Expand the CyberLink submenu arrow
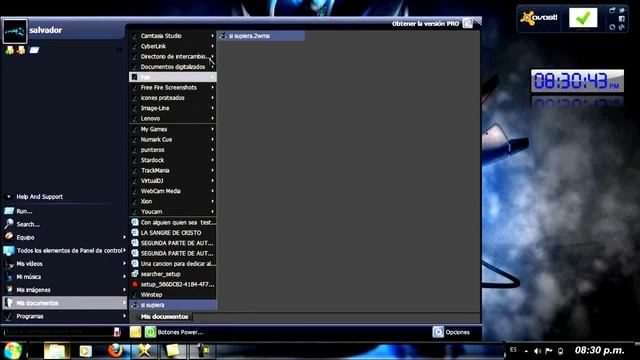Viewport: 640px width, 360px height. click(213, 46)
